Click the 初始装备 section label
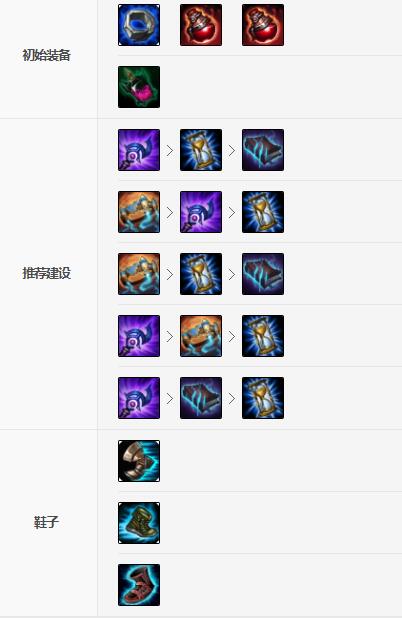This screenshot has height=618, width=402. 47,55
